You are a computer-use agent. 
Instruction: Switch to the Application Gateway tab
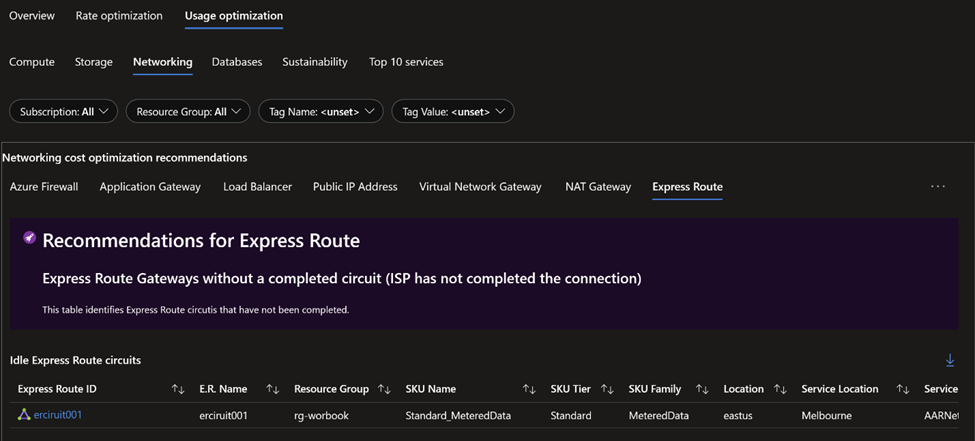[x=150, y=187]
